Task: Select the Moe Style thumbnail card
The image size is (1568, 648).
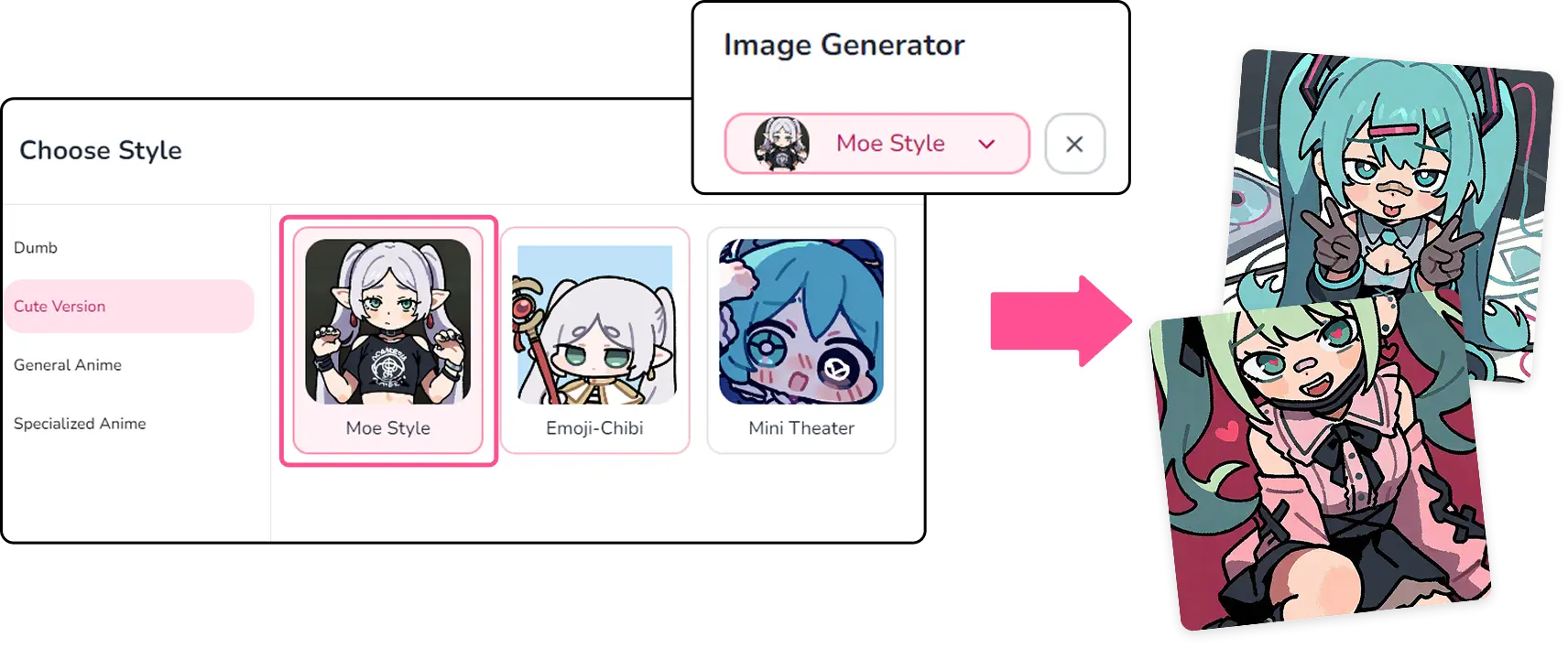Action: tap(387, 340)
